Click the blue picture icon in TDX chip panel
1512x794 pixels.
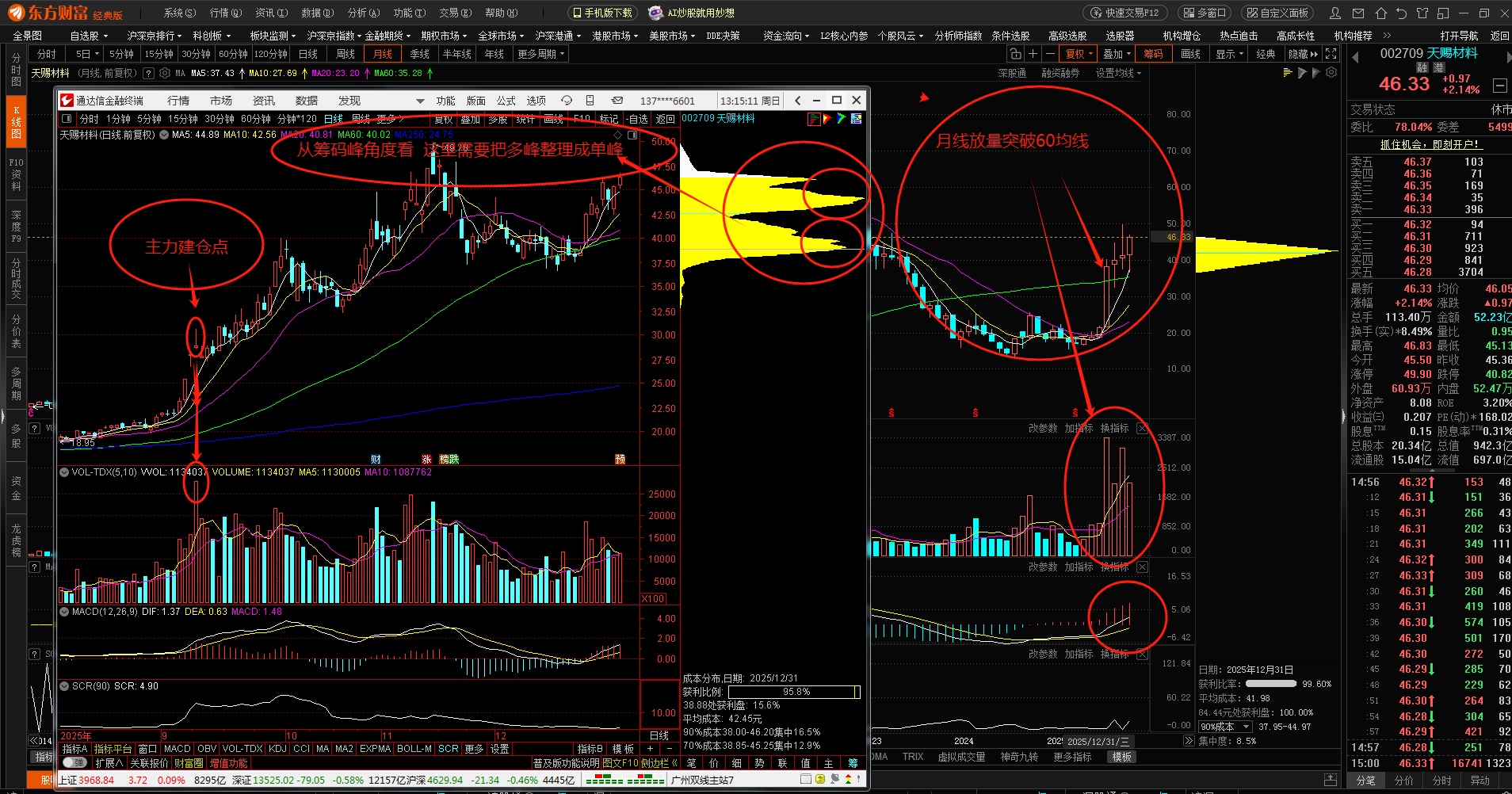coord(856,119)
